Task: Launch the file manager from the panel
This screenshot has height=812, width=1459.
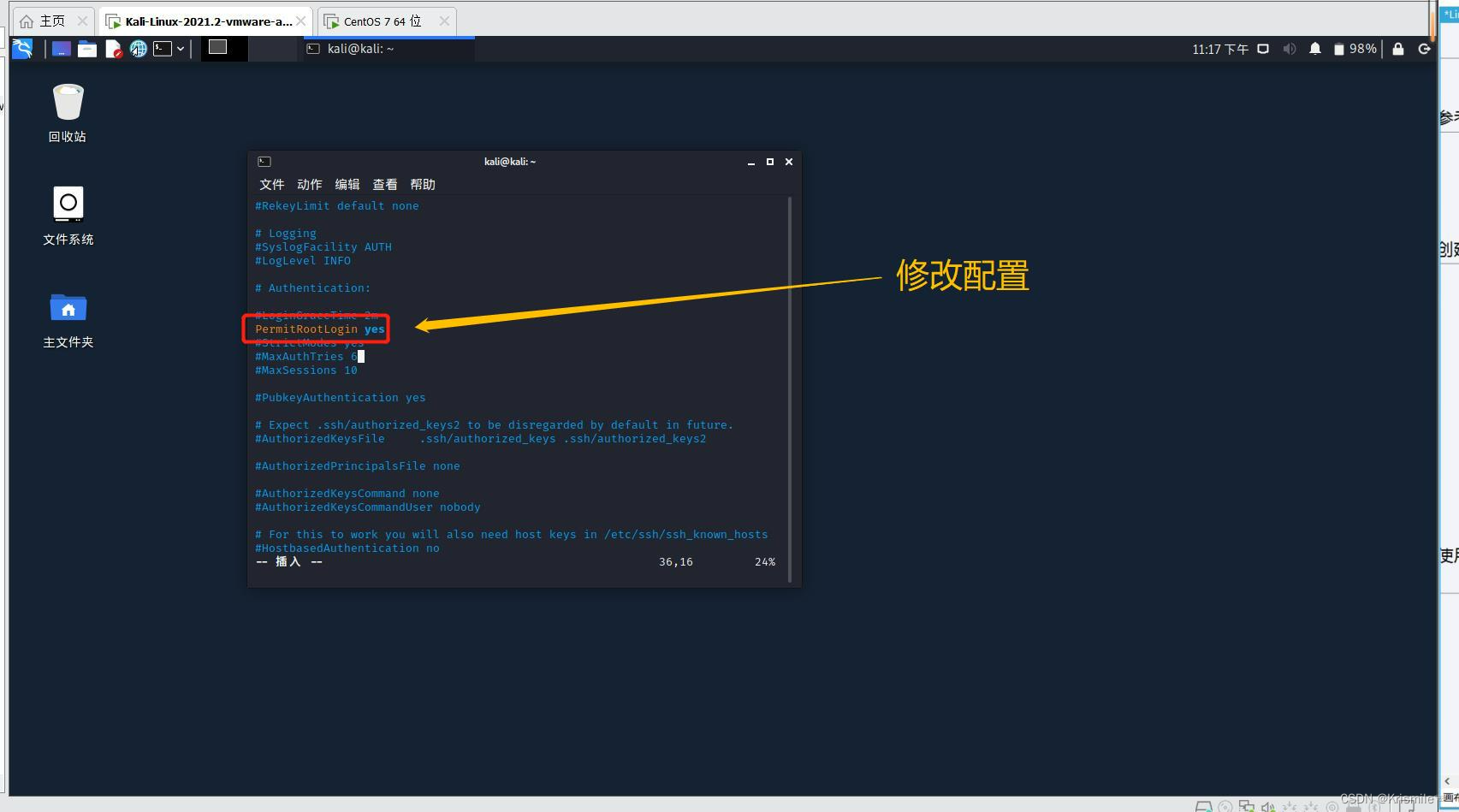Action: [x=87, y=49]
